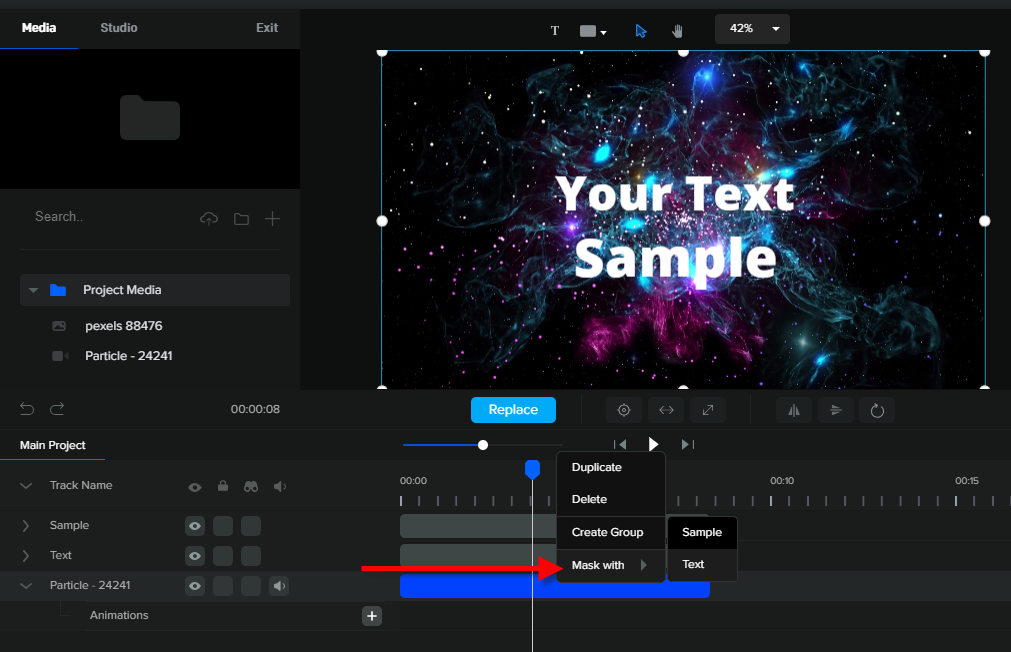Toggle solo box on the Text track
This screenshot has width=1011, height=652.
point(251,556)
